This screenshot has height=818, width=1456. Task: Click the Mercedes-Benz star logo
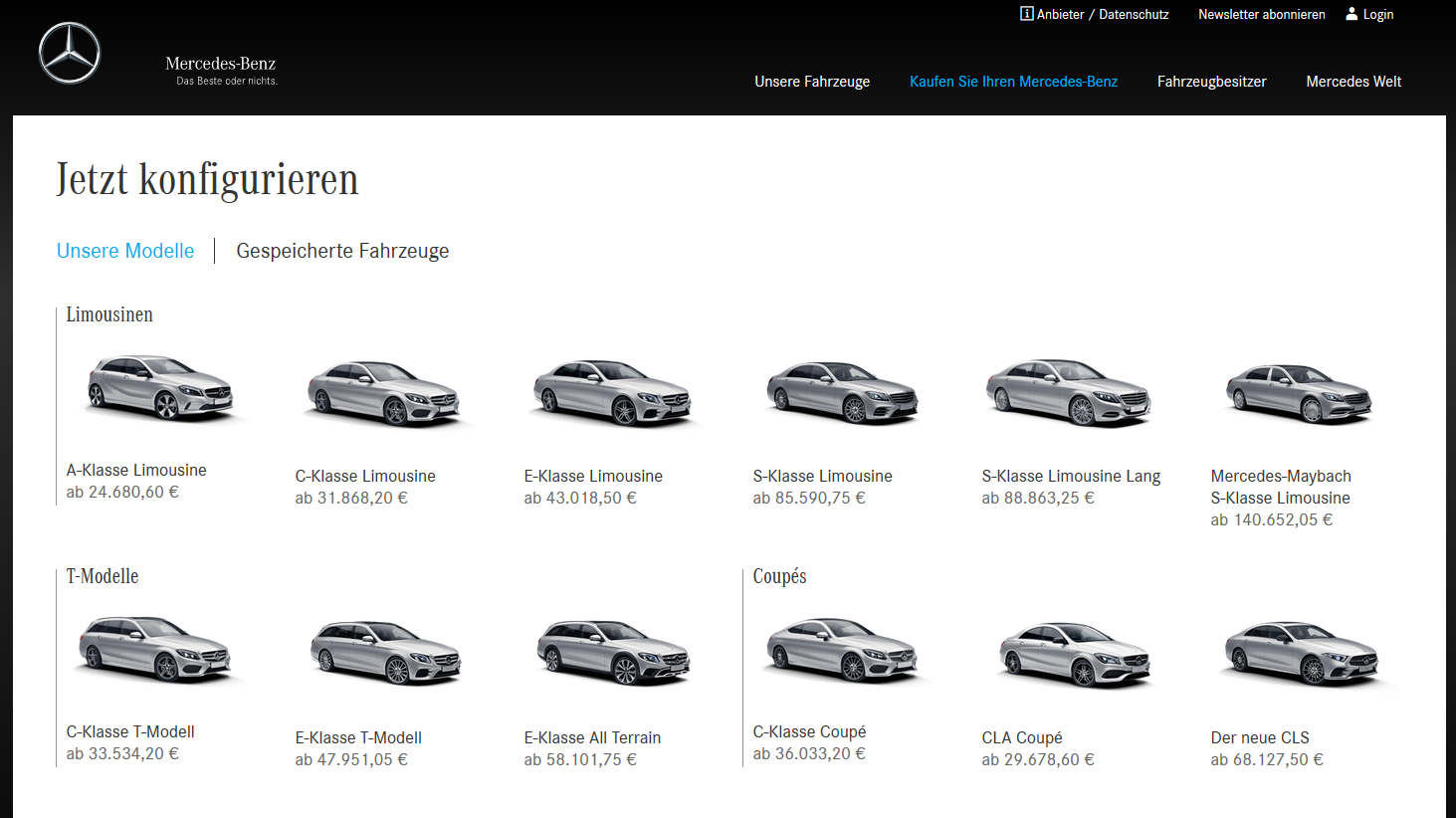click(x=70, y=53)
